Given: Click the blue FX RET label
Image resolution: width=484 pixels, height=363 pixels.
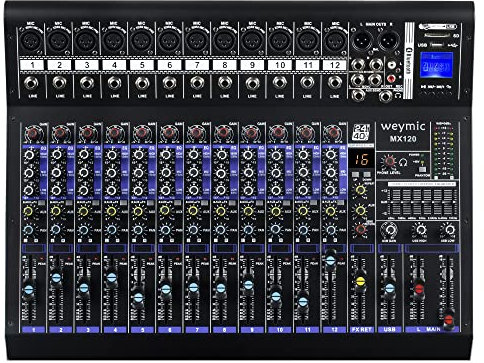Looking at the screenshot, I should [x=362, y=329].
